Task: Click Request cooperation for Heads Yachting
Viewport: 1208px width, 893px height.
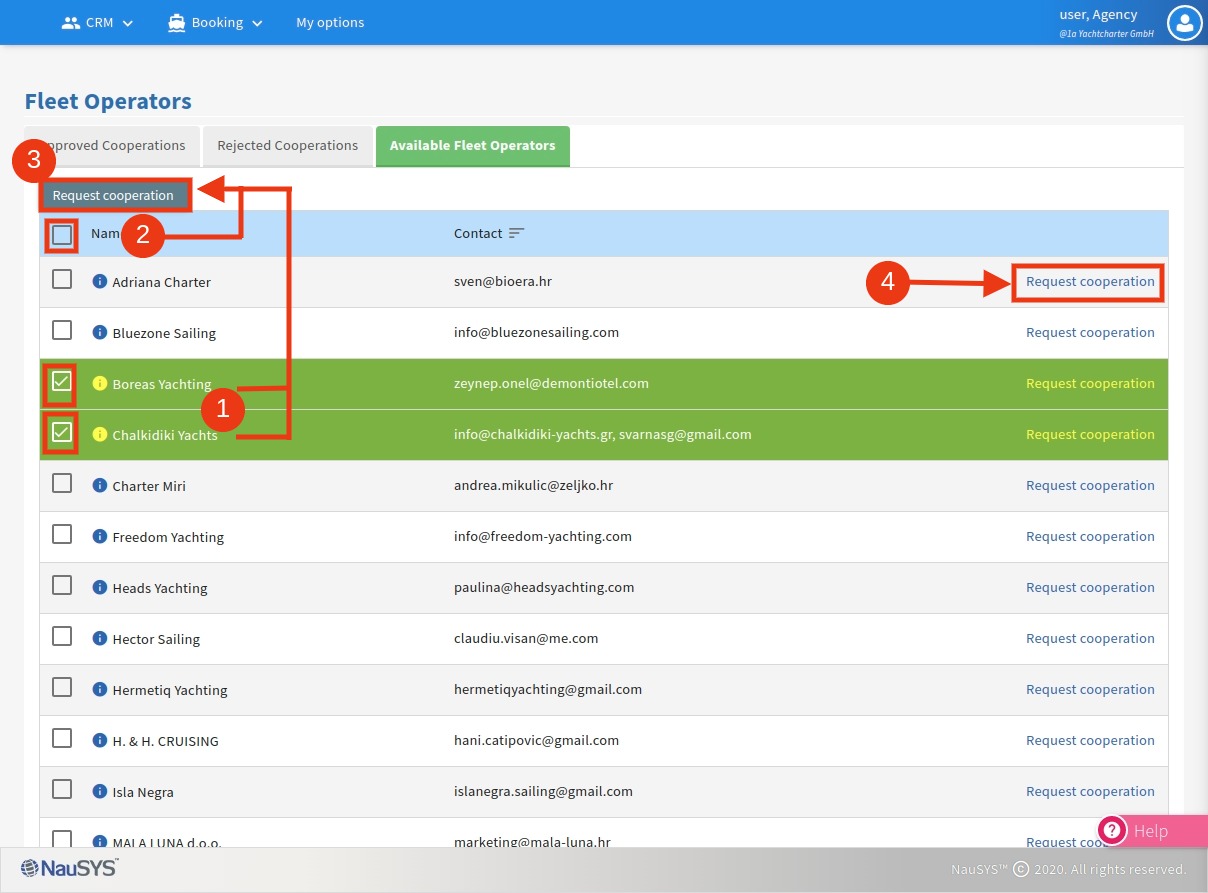Action: (x=1090, y=588)
